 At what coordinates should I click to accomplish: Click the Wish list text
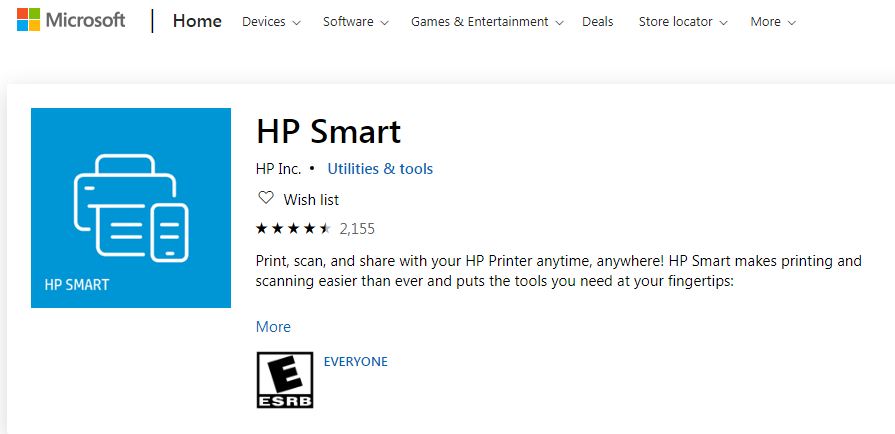(311, 200)
